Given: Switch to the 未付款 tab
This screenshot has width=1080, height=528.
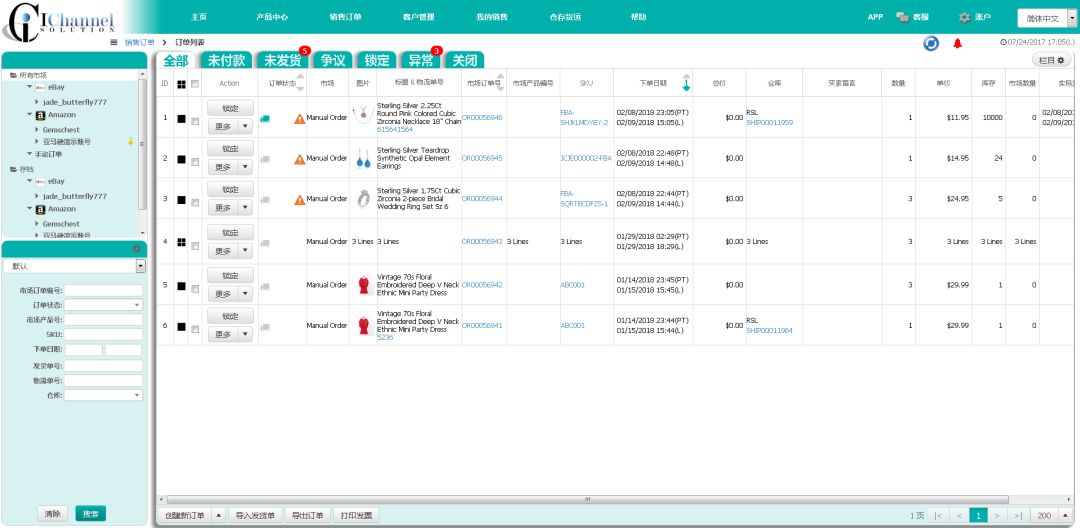Looking at the screenshot, I should click(x=227, y=61).
